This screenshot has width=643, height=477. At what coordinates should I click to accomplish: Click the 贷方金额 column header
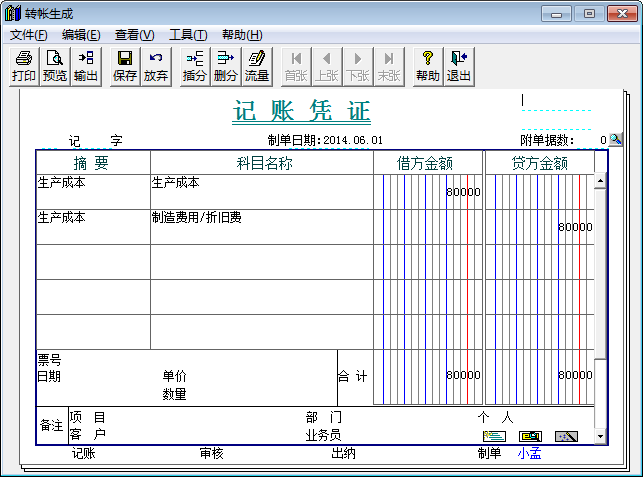coord(540,163)
